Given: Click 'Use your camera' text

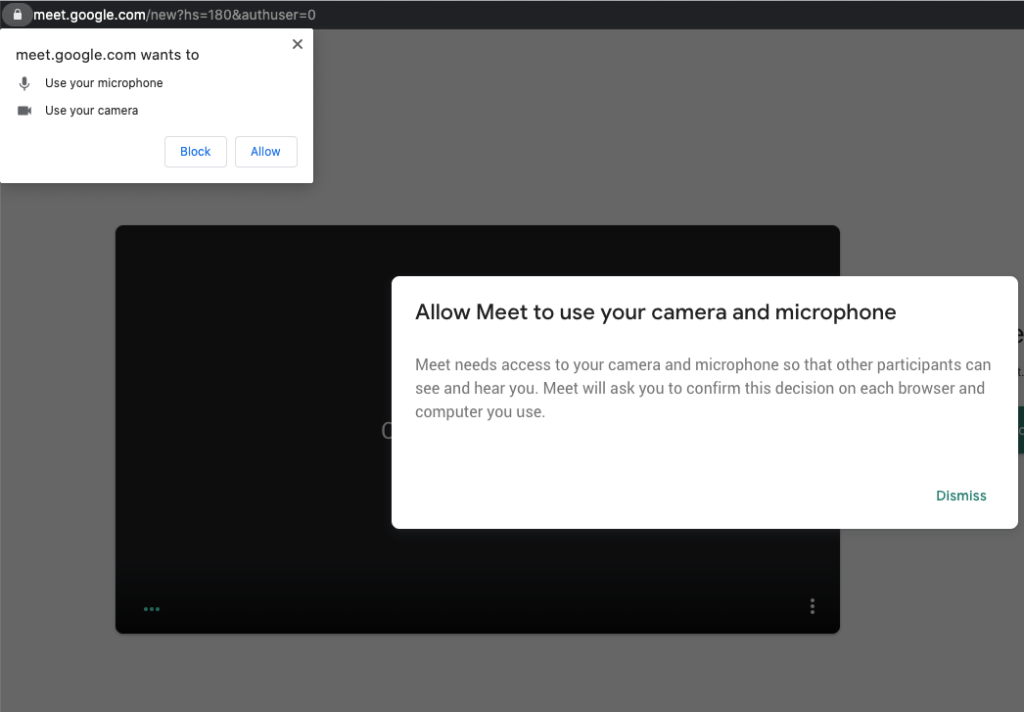Looking at the screenshot, I should 91,110.
